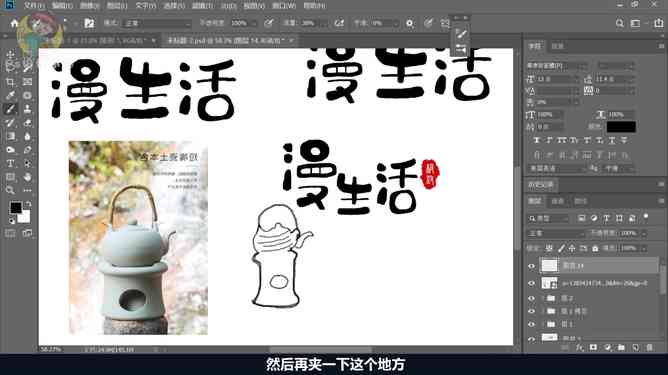Open the black text color swatch
Image resolution: width=668 pixels, height=375 pixels.
coord(621,127)
